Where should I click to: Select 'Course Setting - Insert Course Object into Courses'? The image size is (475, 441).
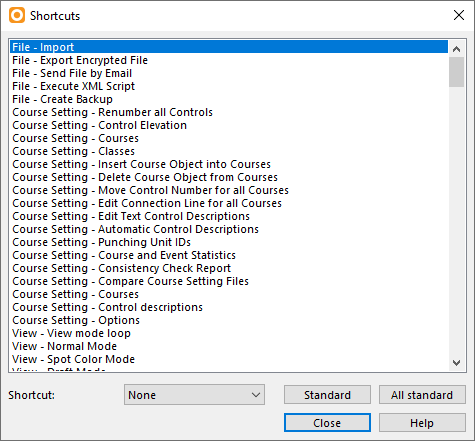[x=229, y=164]
